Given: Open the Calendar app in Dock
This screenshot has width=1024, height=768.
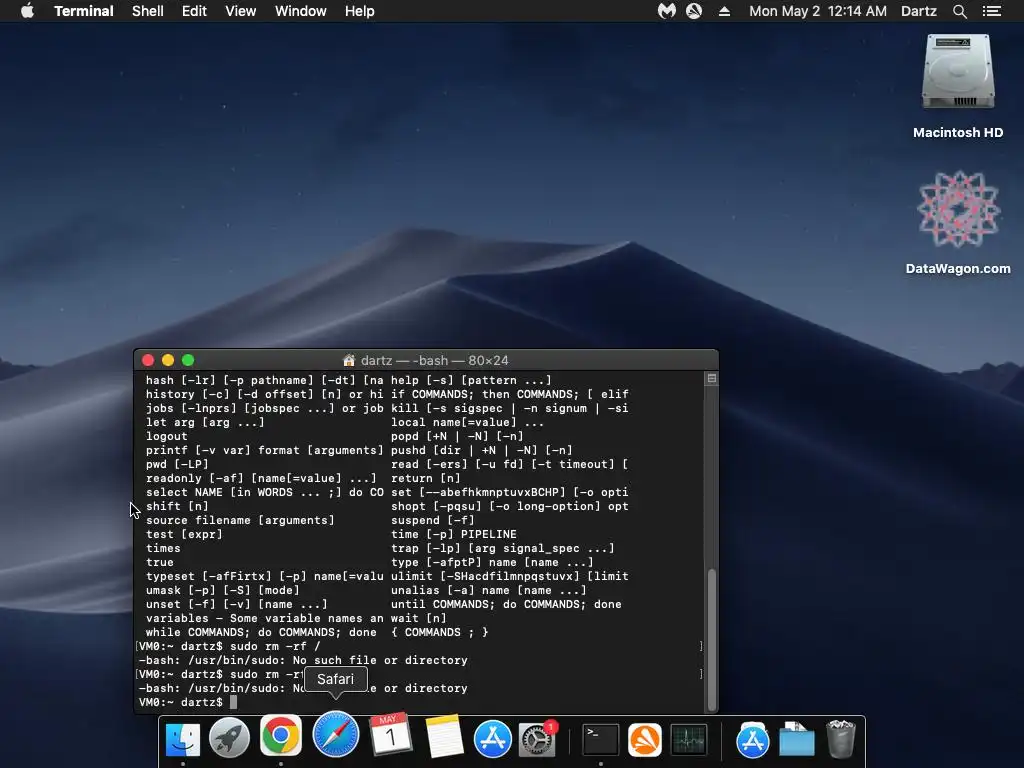Looking at the screenshot, I should point(391,735).
